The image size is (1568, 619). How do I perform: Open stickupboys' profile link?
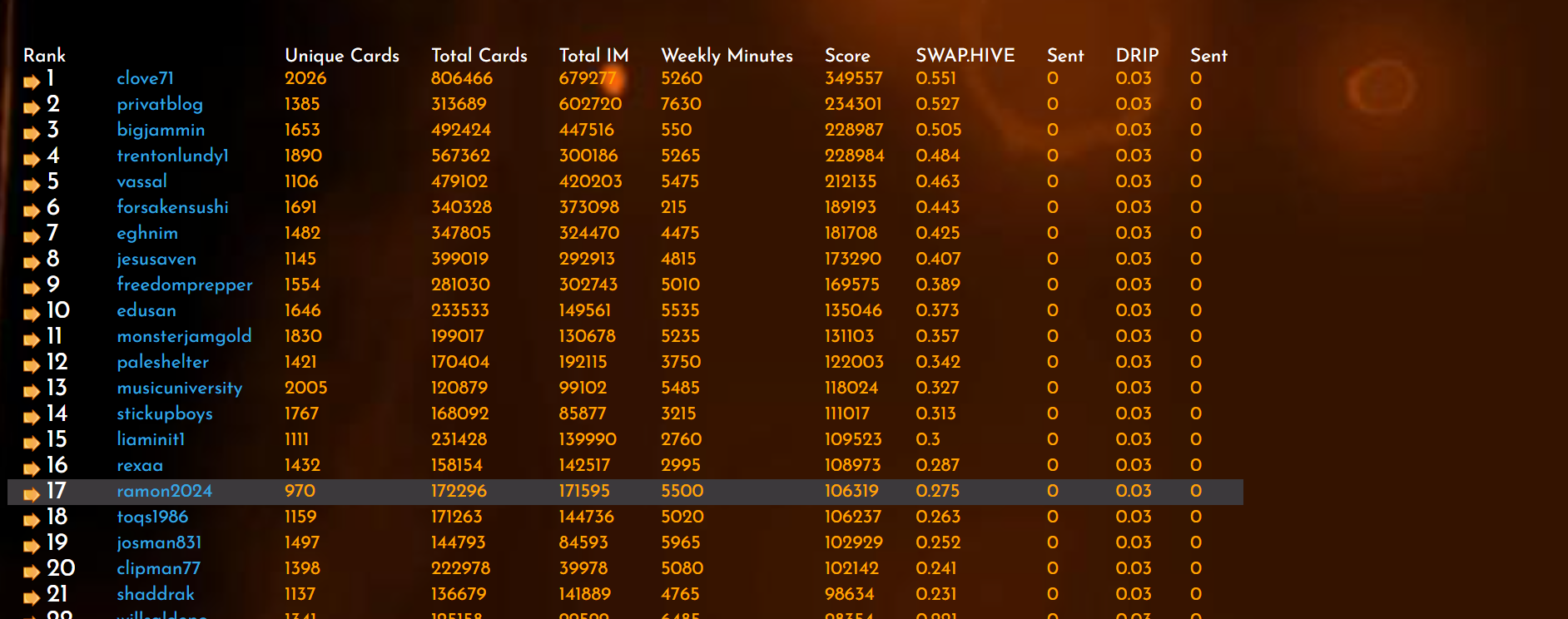click(x=165, y=414)
